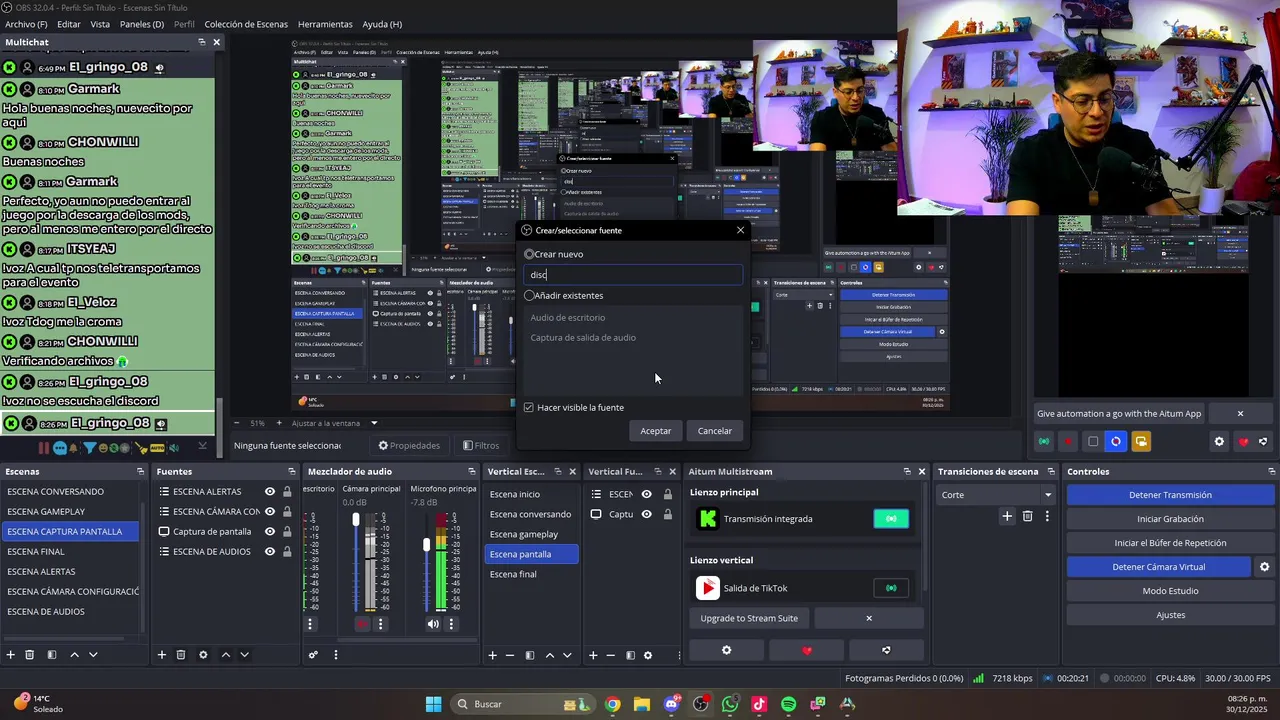Unmute the Cámara principal channel
Image resolution: width=1280 pixels, height=720 pixels.
(x=362, y=624)
